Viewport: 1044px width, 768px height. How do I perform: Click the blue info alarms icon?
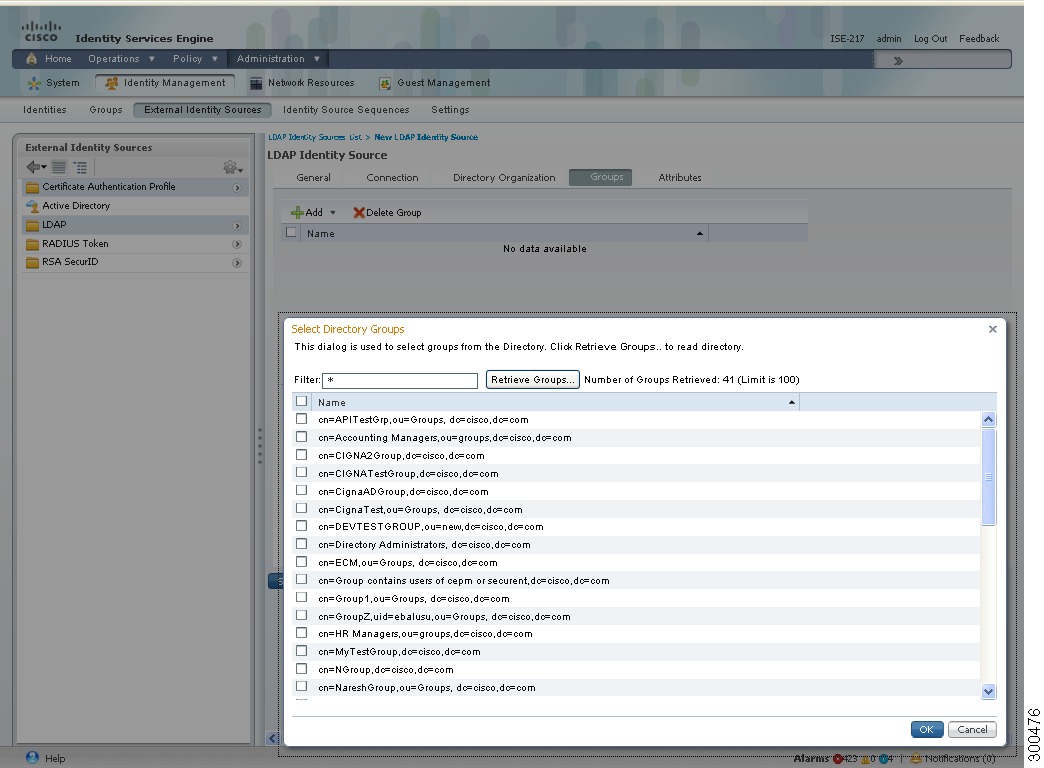(884, 758)
